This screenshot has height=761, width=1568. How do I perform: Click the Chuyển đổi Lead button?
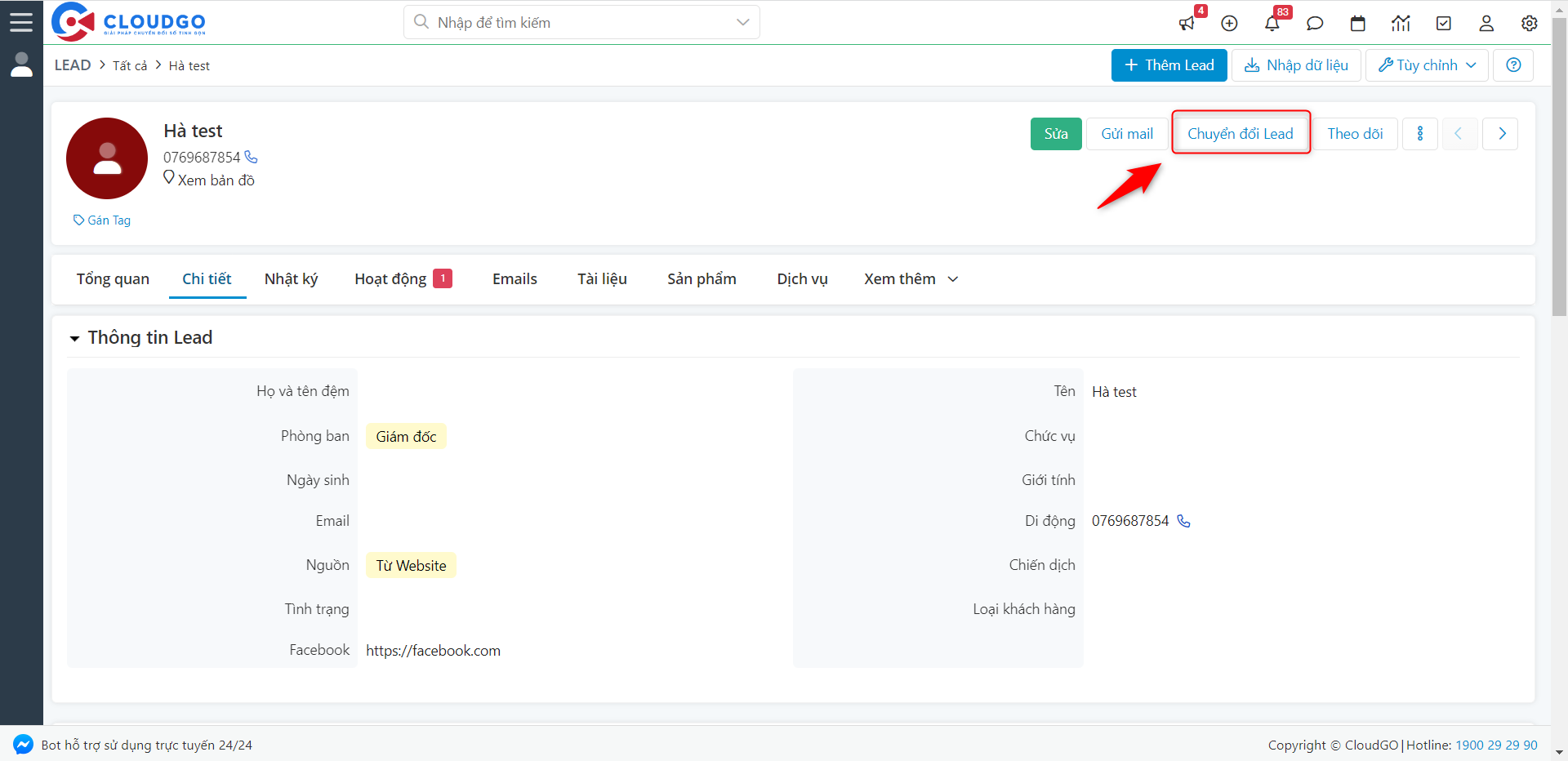click(x=1240, y=134)
